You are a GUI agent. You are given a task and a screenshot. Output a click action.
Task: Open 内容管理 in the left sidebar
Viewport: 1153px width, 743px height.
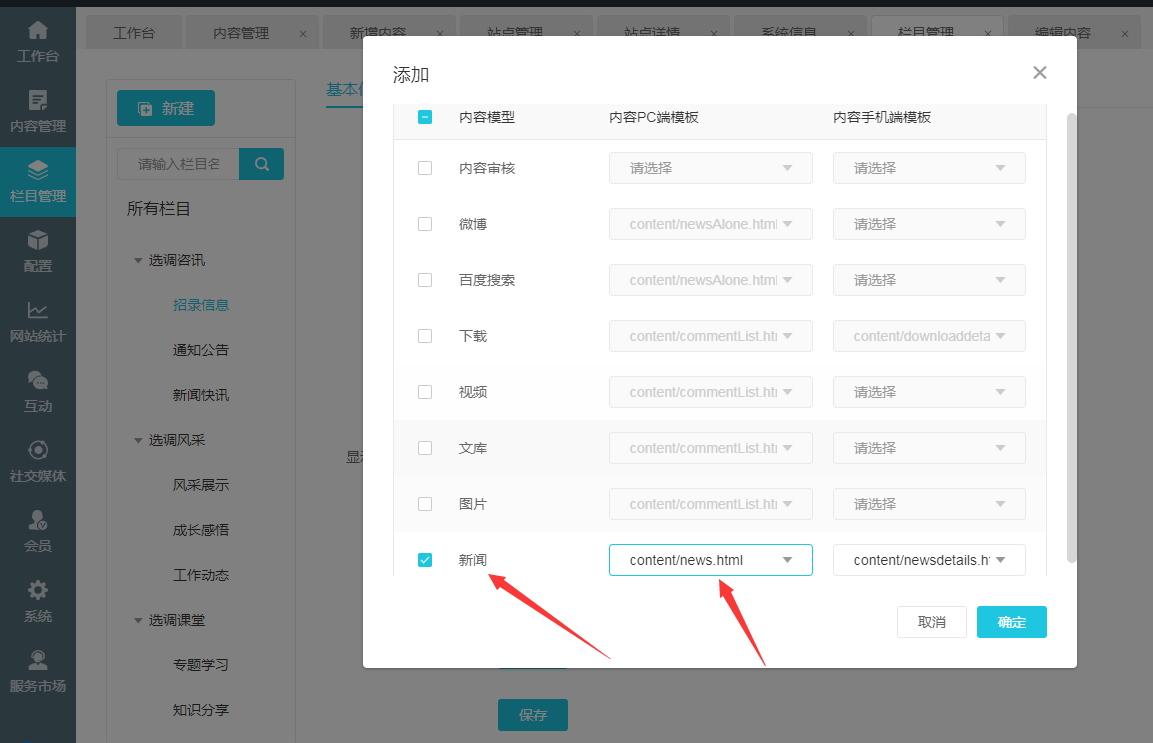point(38,112)
